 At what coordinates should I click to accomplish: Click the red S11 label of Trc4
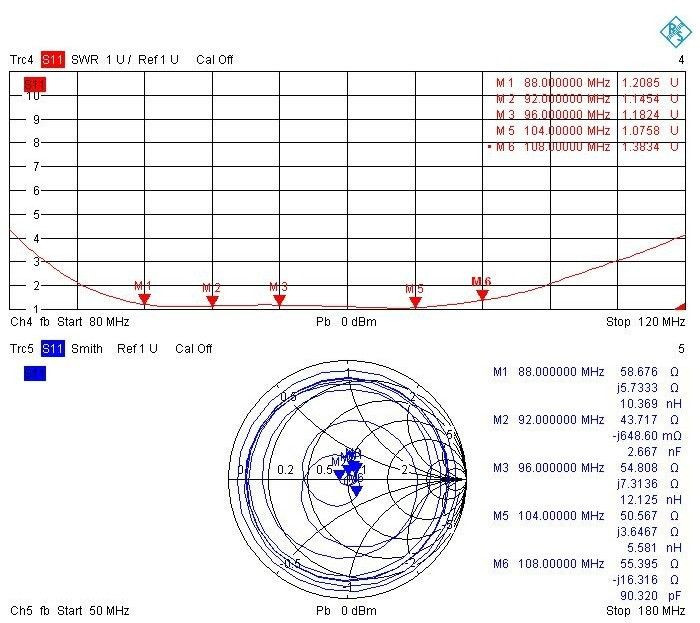click(53, 59)
